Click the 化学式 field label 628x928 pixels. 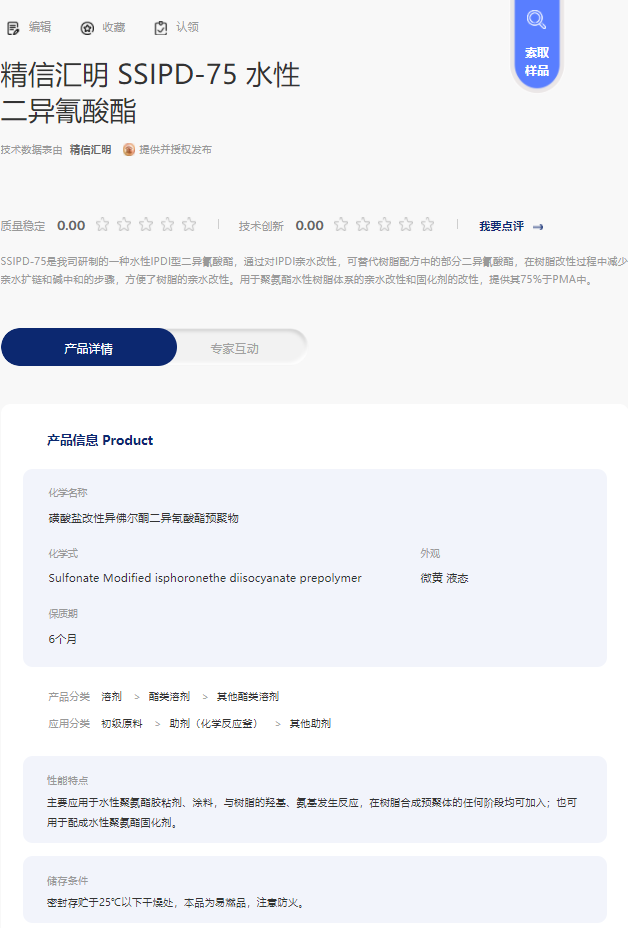click(63, 553)
